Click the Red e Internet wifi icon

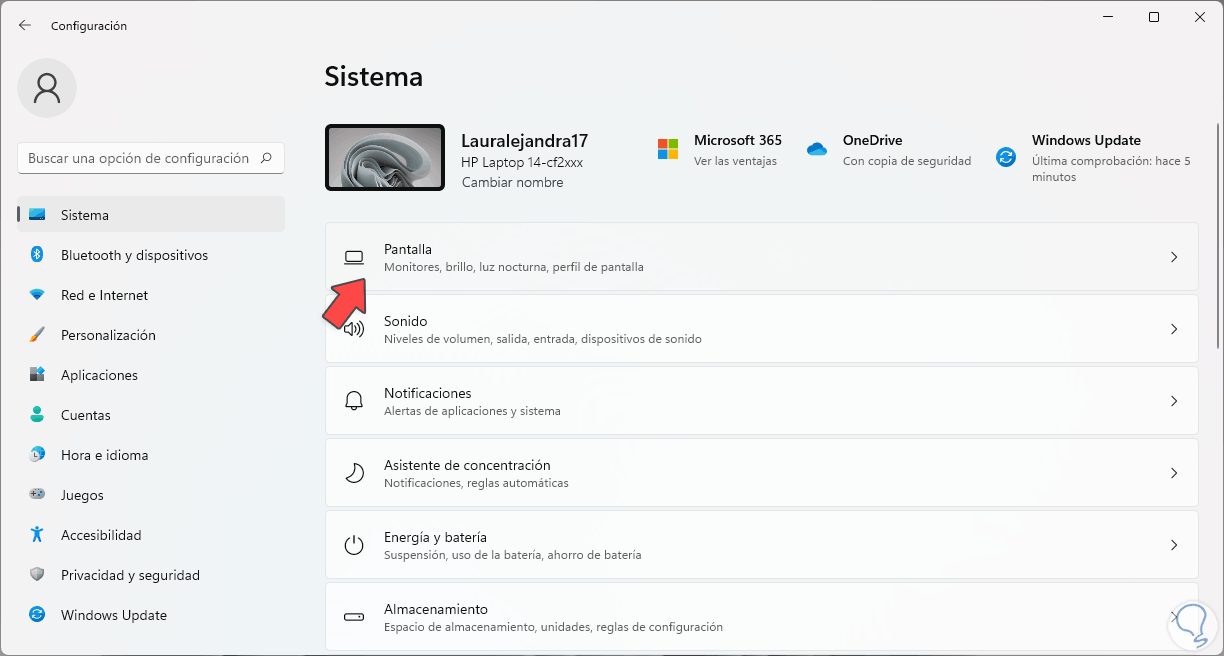37,295
